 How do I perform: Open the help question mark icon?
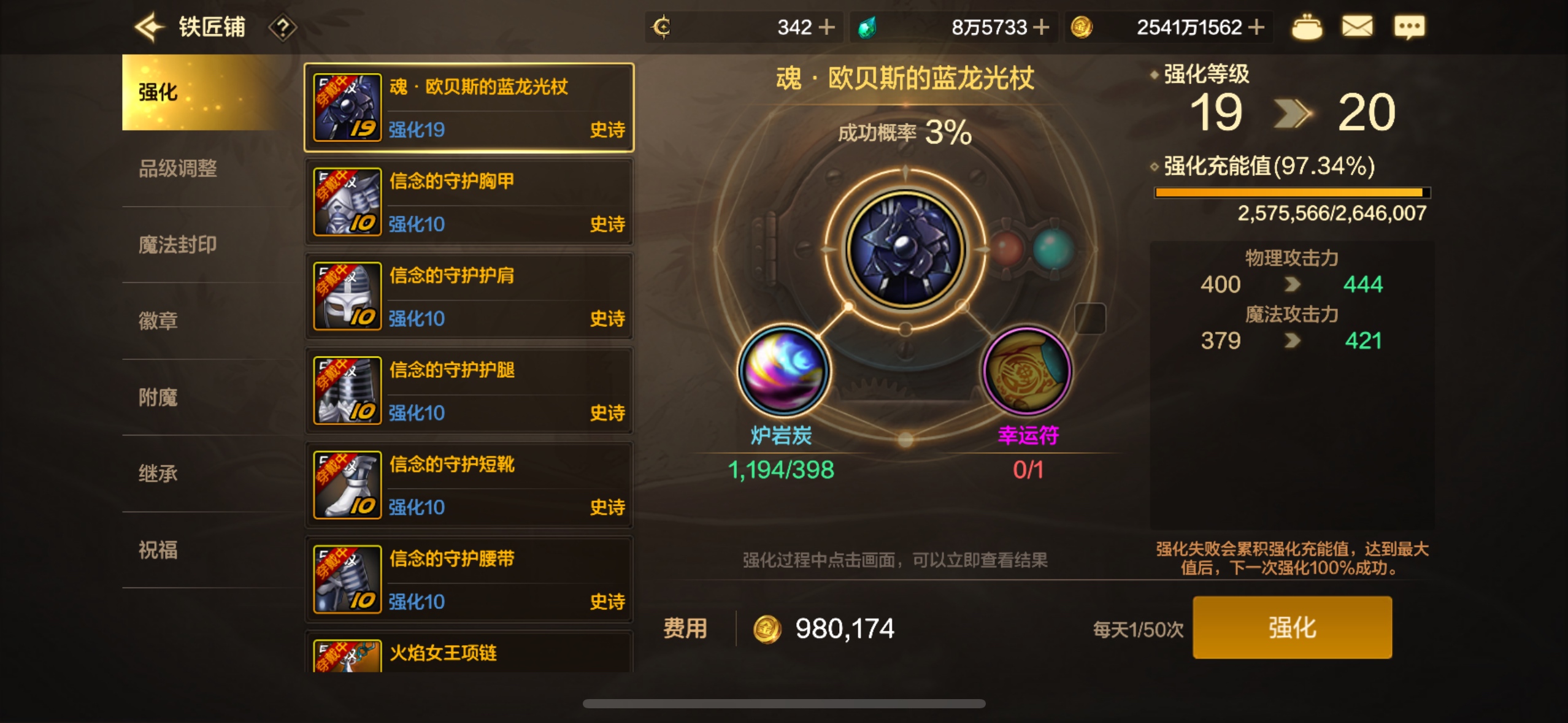(x=282, y=28)
